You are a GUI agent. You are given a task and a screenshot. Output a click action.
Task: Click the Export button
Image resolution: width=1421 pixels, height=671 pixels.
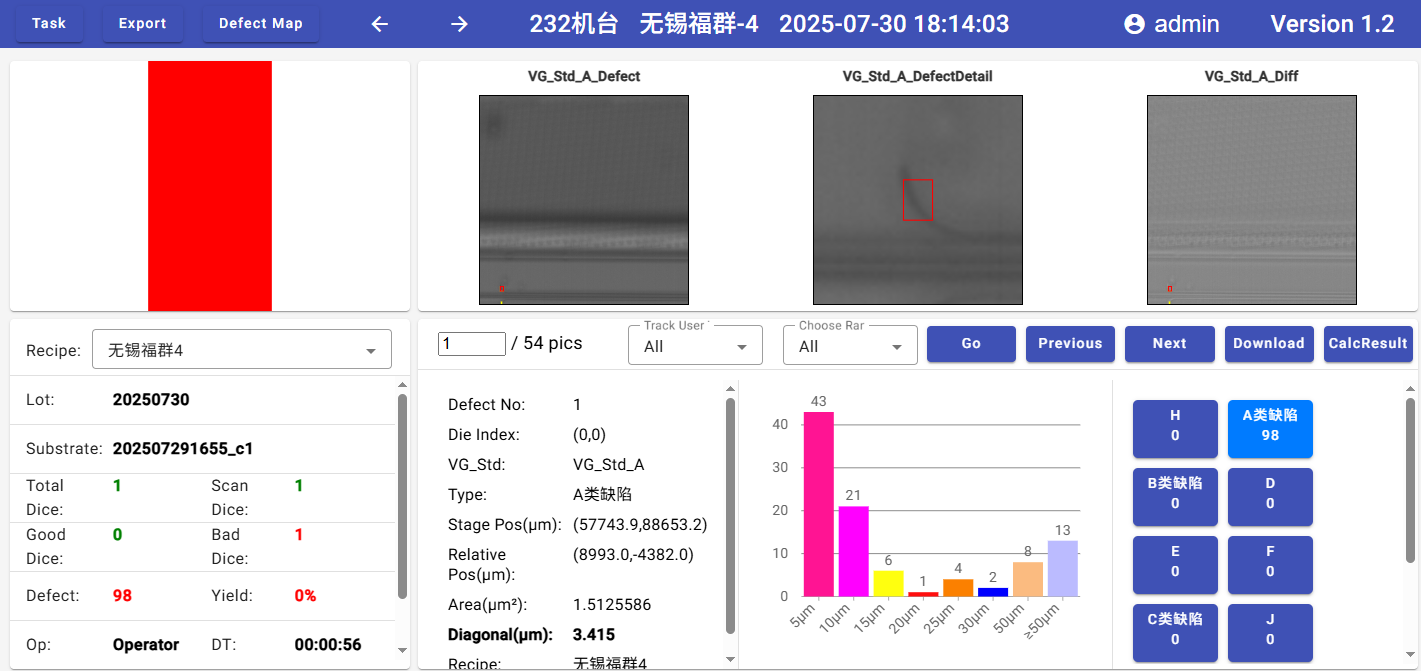tap(142, 24)
